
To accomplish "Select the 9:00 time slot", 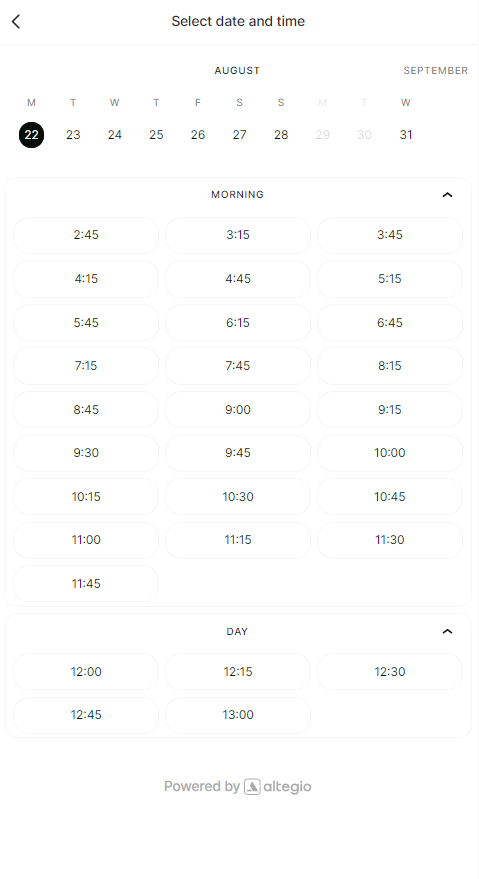I will pos(238,410).
